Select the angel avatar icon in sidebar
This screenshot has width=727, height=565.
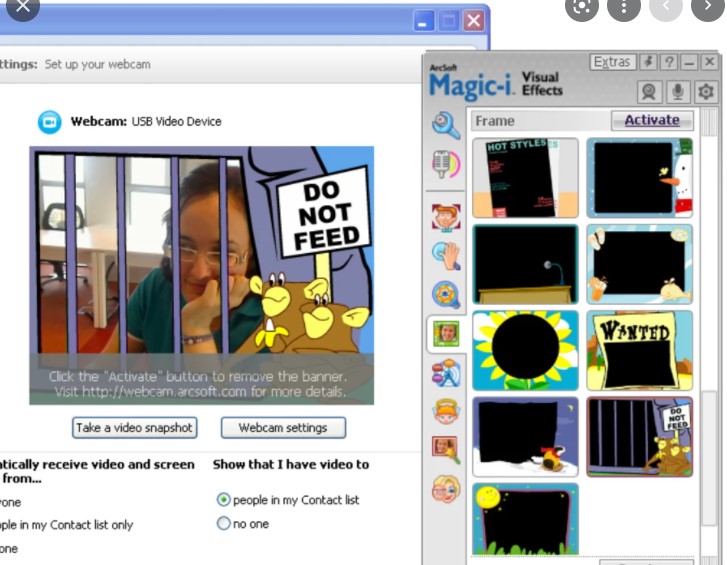(x=446, y=411)
